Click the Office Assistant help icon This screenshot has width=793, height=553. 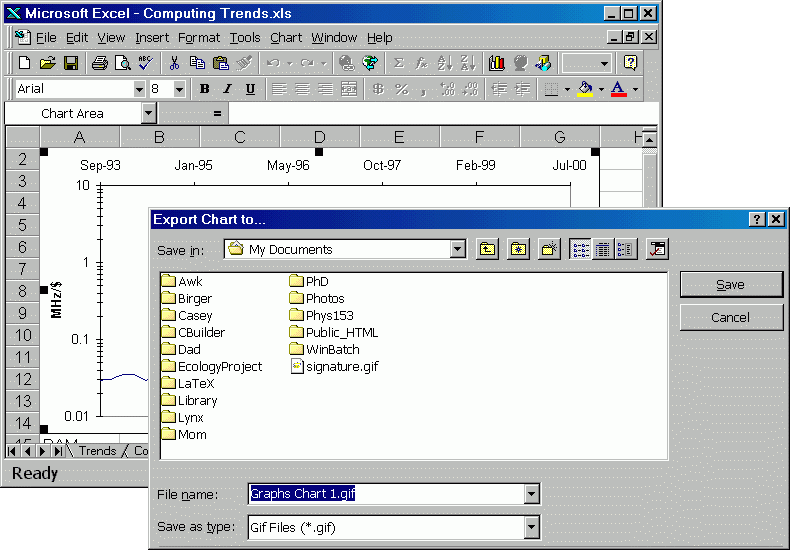tap(630, 63)
